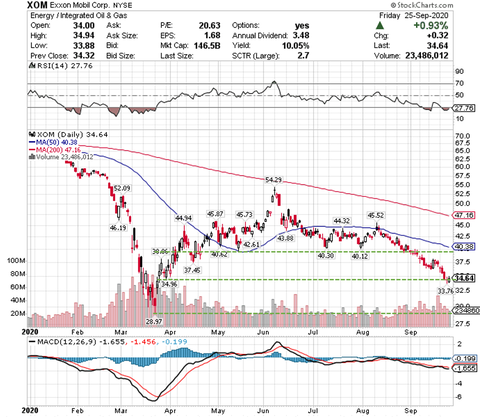Click the red 47.16 tag on price axis
This screenshot has height=417, width=480.
(x=464, y=215)
